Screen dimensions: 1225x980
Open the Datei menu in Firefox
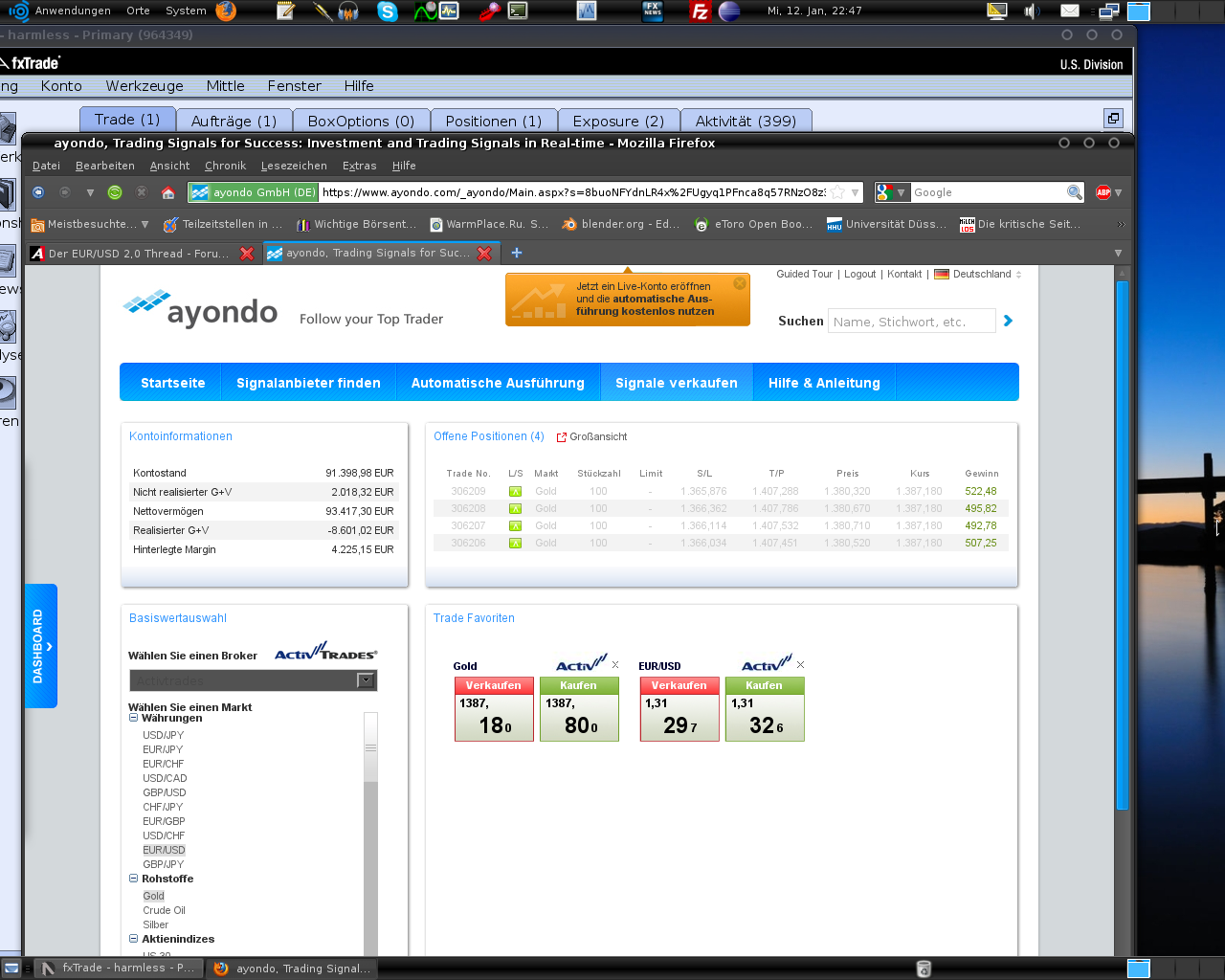[46, 166]
